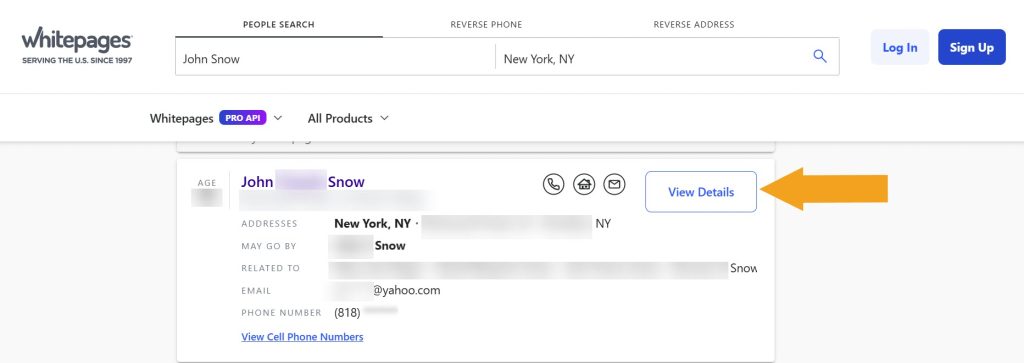
Task: Click the MAY GO BY label
Action: [x=269, y=246]
